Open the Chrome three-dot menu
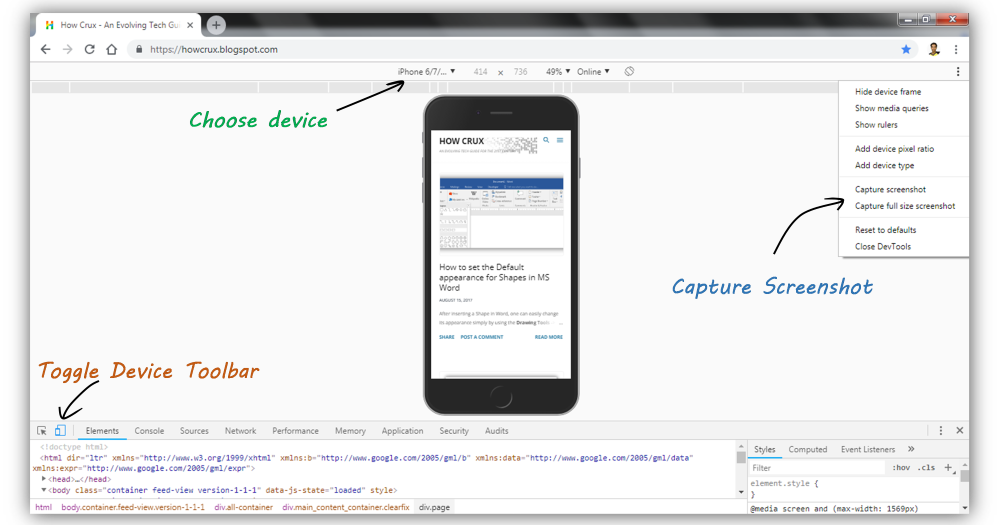 pyautogui.click(x=955, y=49)
